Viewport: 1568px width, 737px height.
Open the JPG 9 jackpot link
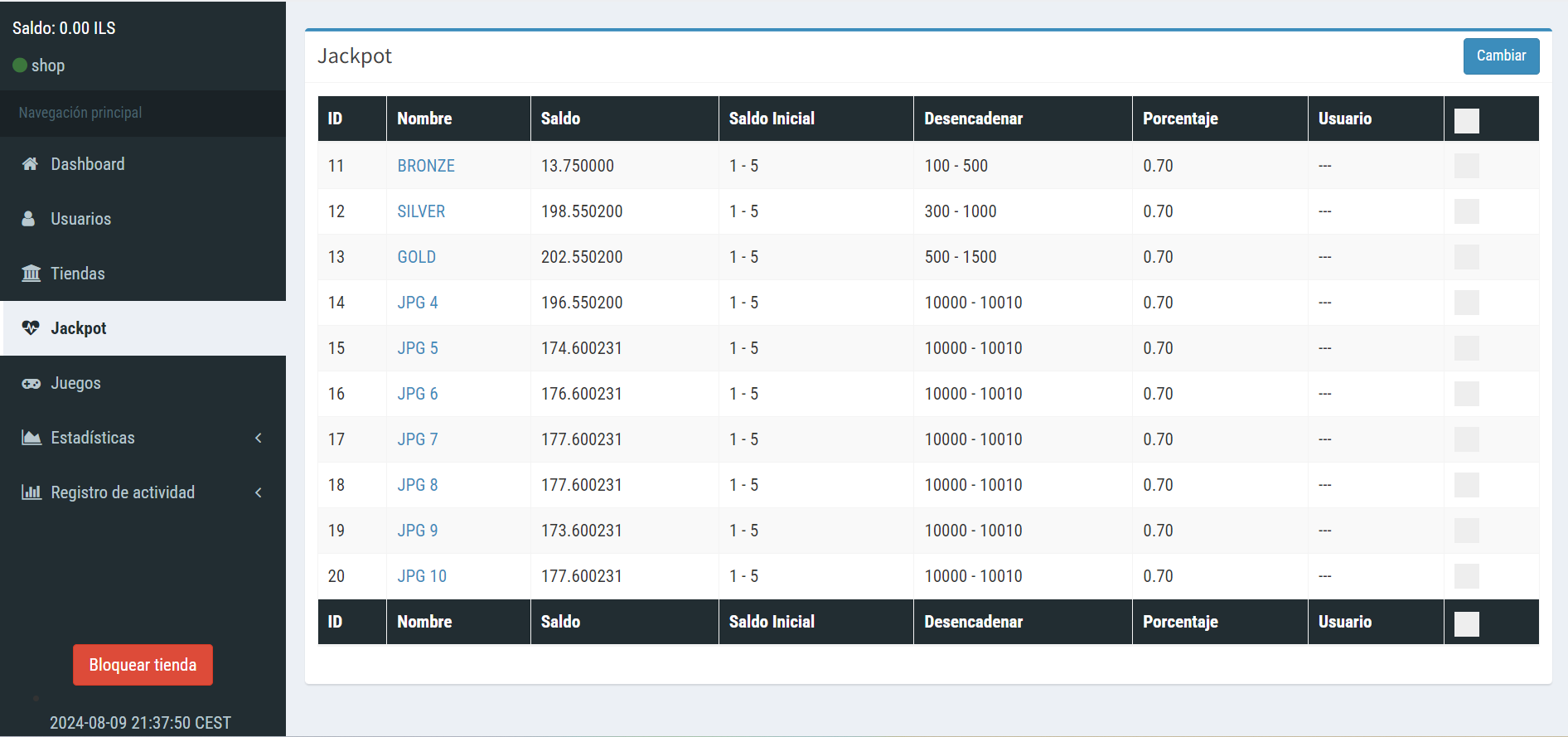coord(418,531)
